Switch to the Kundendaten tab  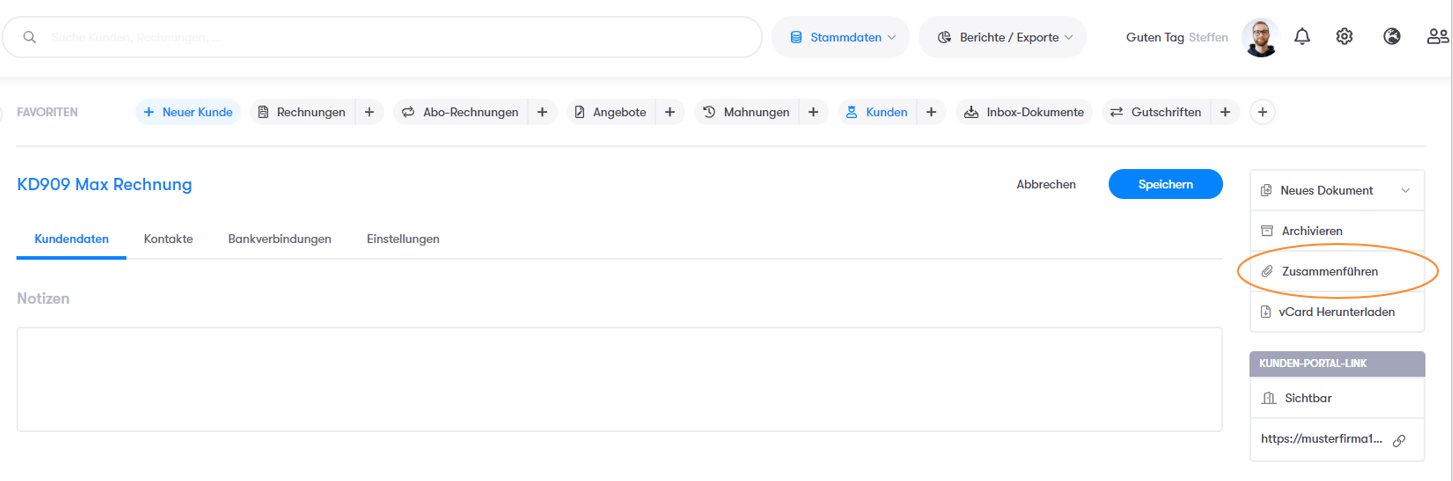71,239
